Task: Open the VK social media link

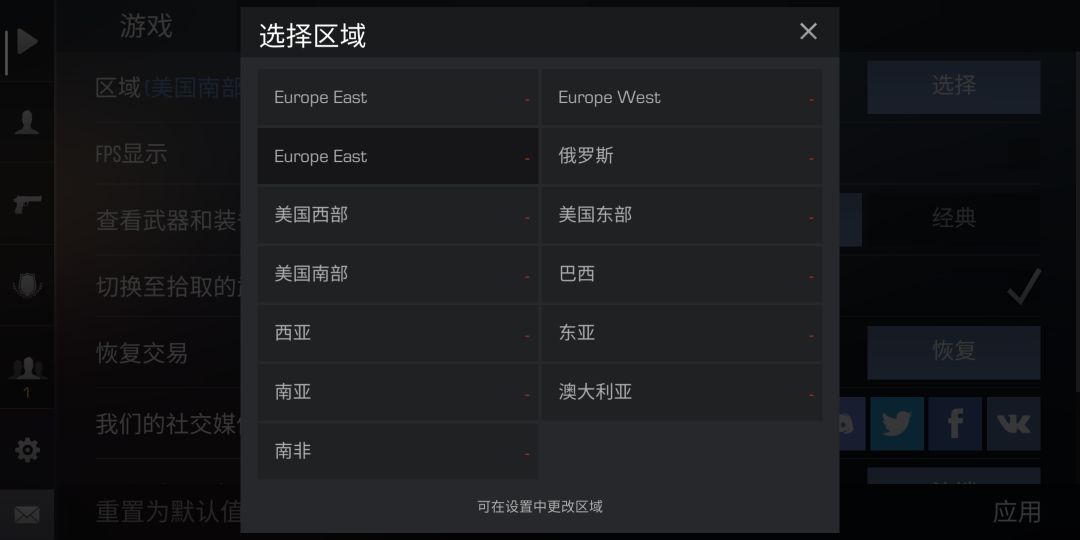Action: (1013, 424)
